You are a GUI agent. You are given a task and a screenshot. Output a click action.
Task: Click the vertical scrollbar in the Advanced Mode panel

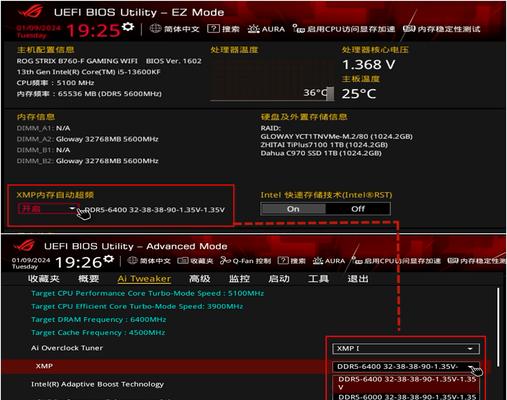click(498, 327)
